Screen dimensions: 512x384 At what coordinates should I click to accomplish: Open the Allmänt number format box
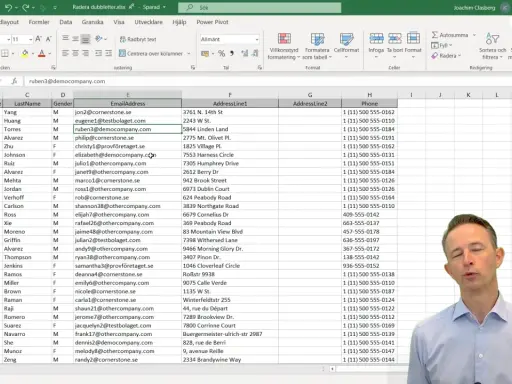point(230,39)
